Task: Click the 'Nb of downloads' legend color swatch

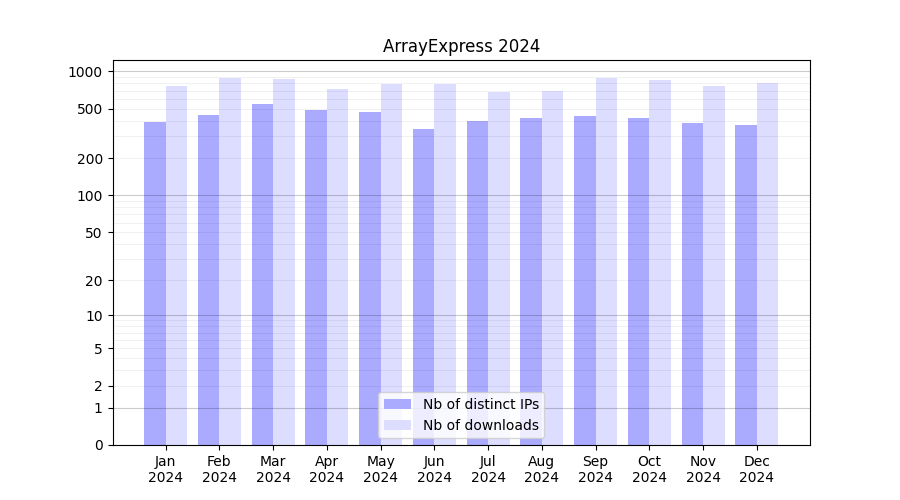Action: pyautogui.click(x=397, y=425)
